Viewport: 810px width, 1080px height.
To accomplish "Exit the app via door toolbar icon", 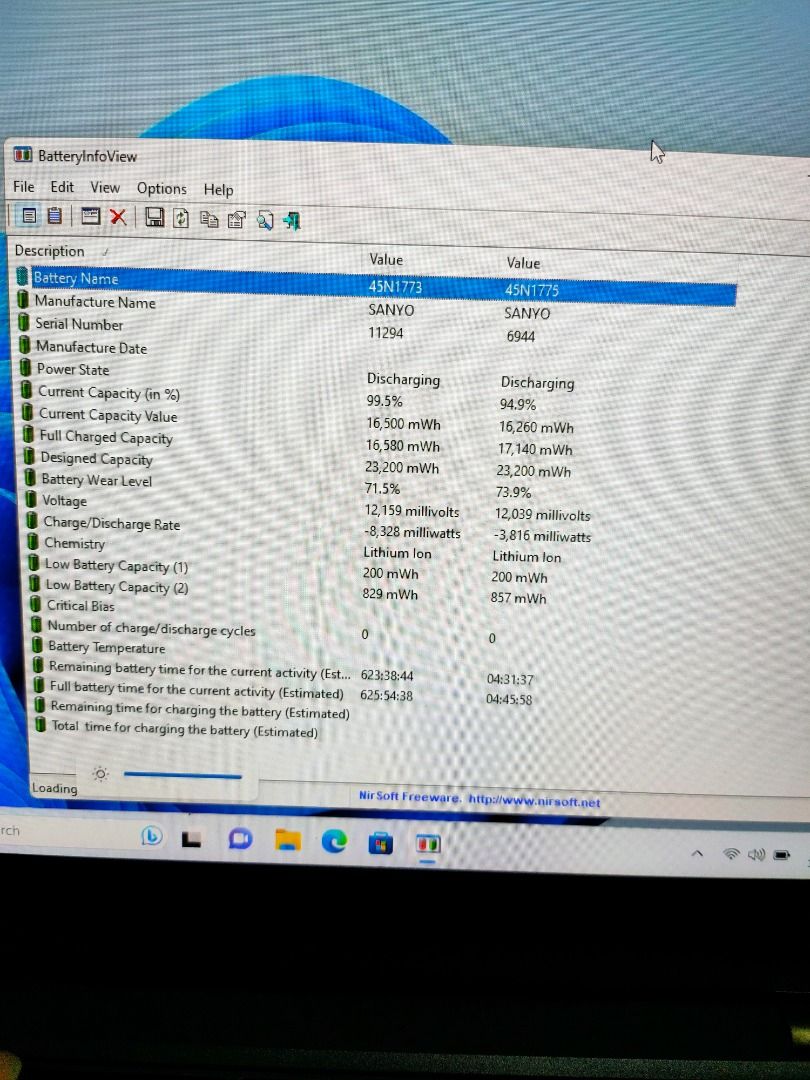I will 291,218.
